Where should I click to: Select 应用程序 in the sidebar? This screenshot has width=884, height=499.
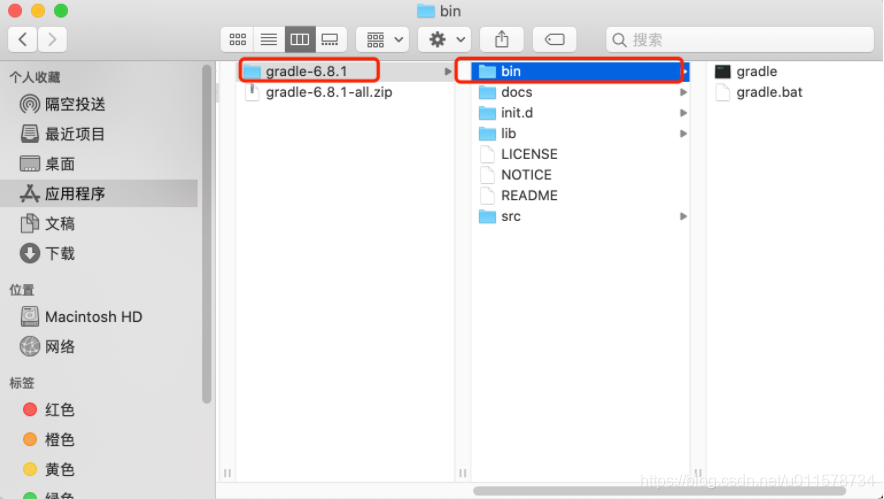[99, 194]
